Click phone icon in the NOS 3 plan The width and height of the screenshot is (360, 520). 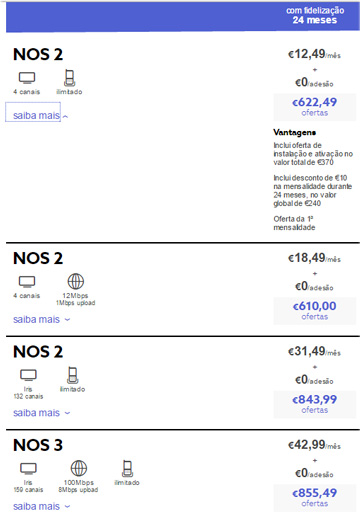point(127,469)
